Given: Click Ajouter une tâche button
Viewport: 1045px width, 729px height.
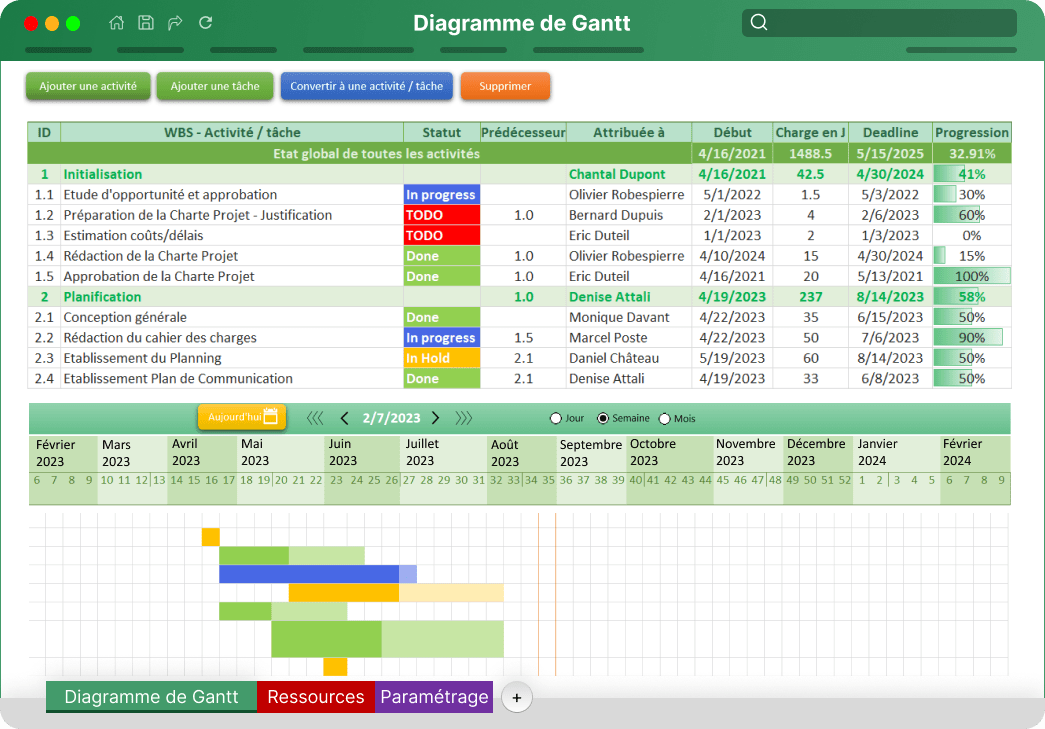Looking at the screenshot, I should coord(215,86).
